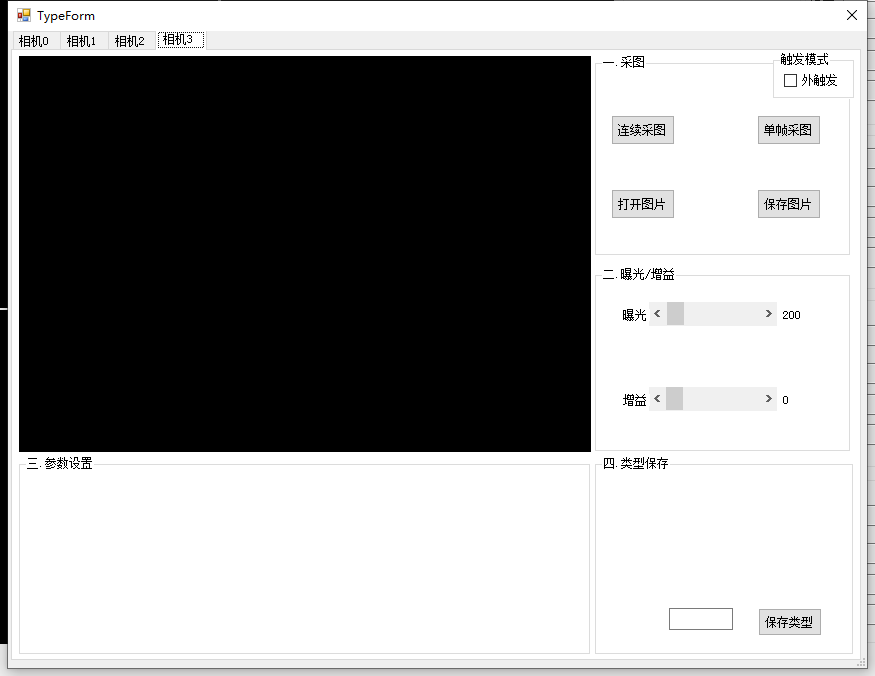
Task: Decrease 增益 with left arrow
Action: point(657,399)
